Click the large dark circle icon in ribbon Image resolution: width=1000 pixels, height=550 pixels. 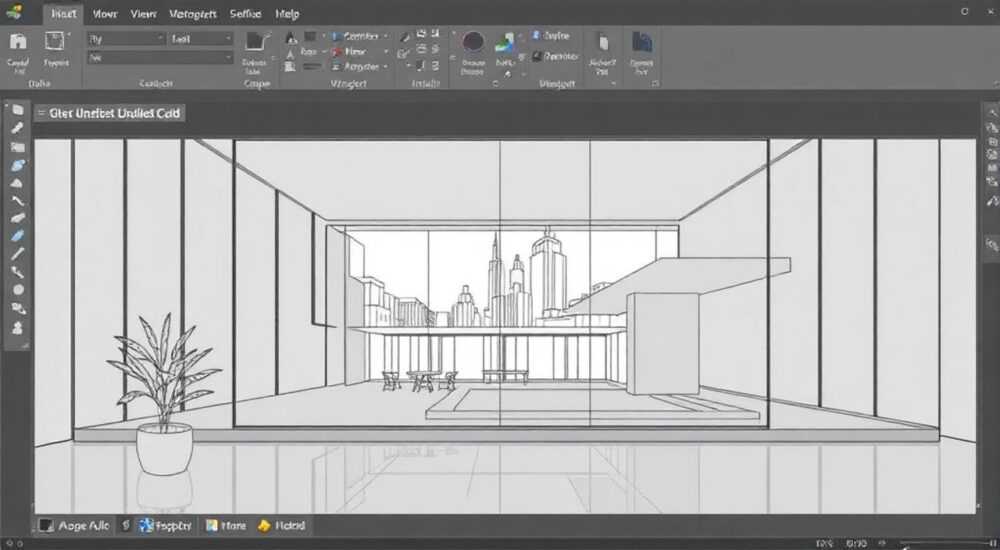pyautogui.click(x=473, y=42)
